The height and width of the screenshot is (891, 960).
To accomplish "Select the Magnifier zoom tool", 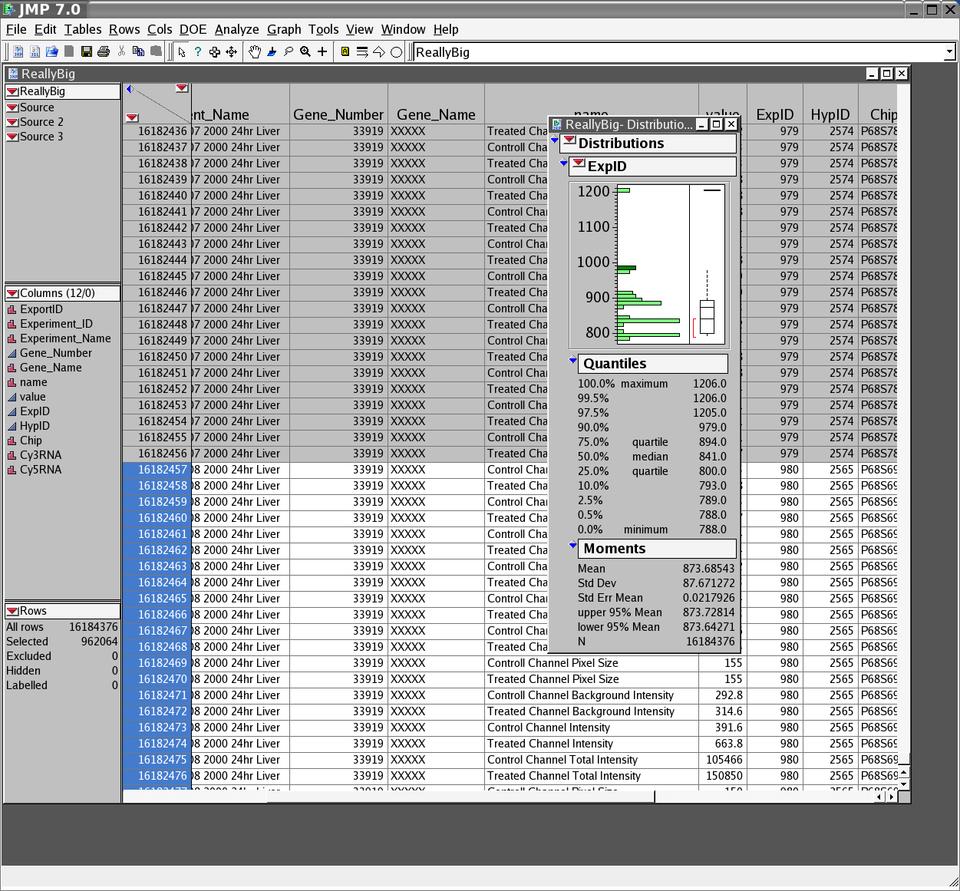I will [x=305, y=52].
